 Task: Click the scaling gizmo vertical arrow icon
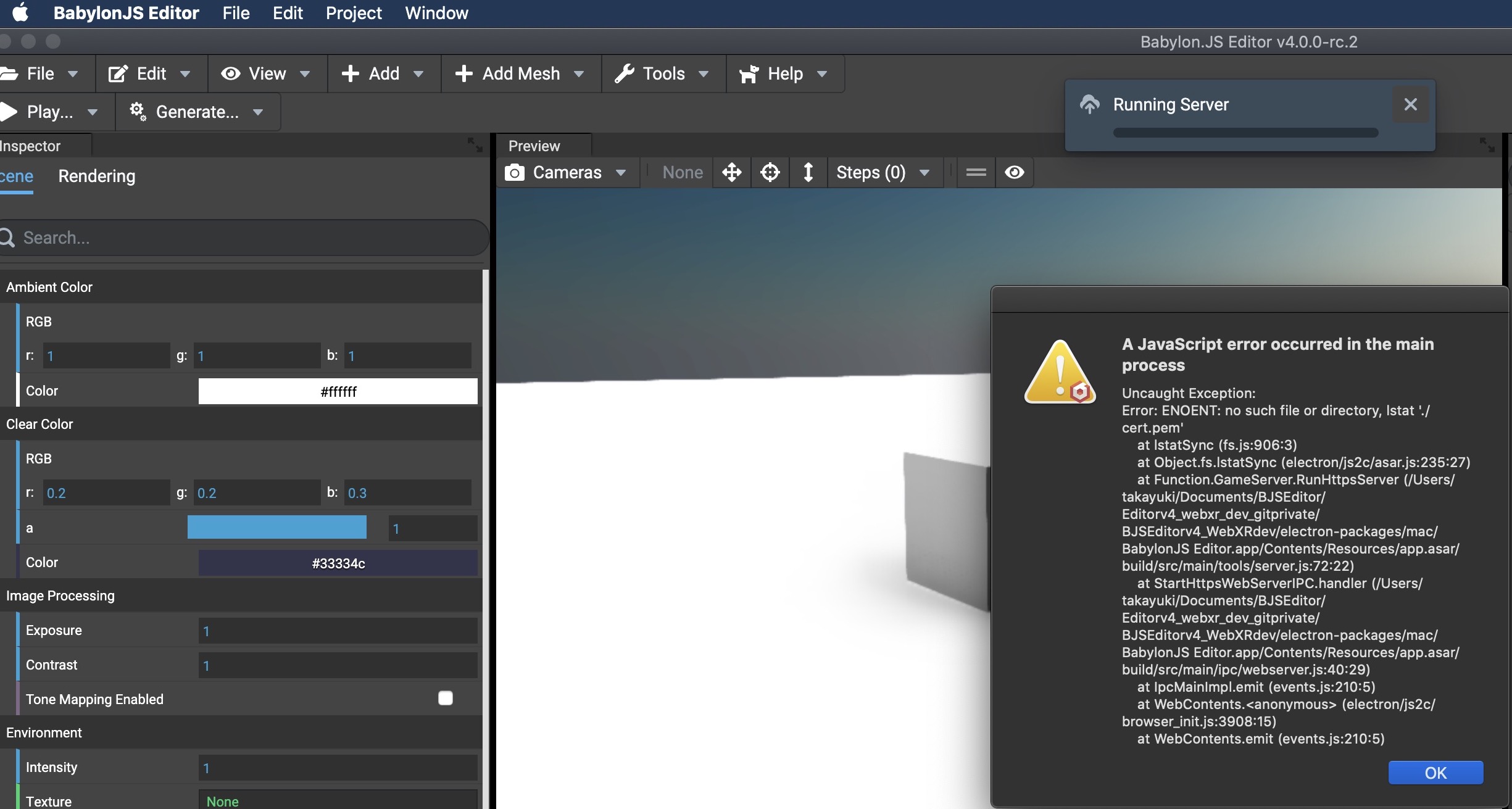click(x=808, y=172)
